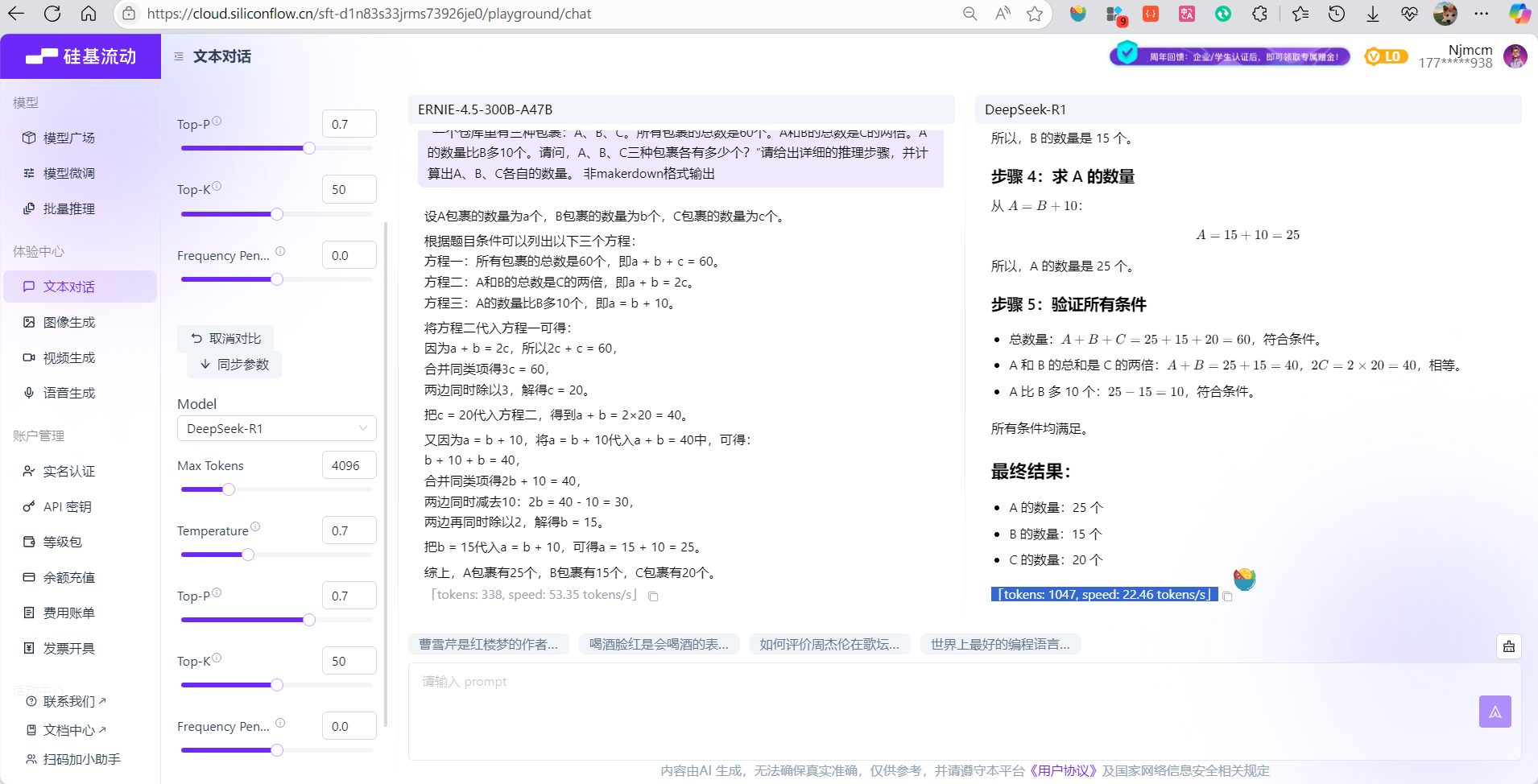Click info icon beside upper Frequency Penalty
Image resolution: width=1538 pixels, height=784 pixels.
pos(280,251)
